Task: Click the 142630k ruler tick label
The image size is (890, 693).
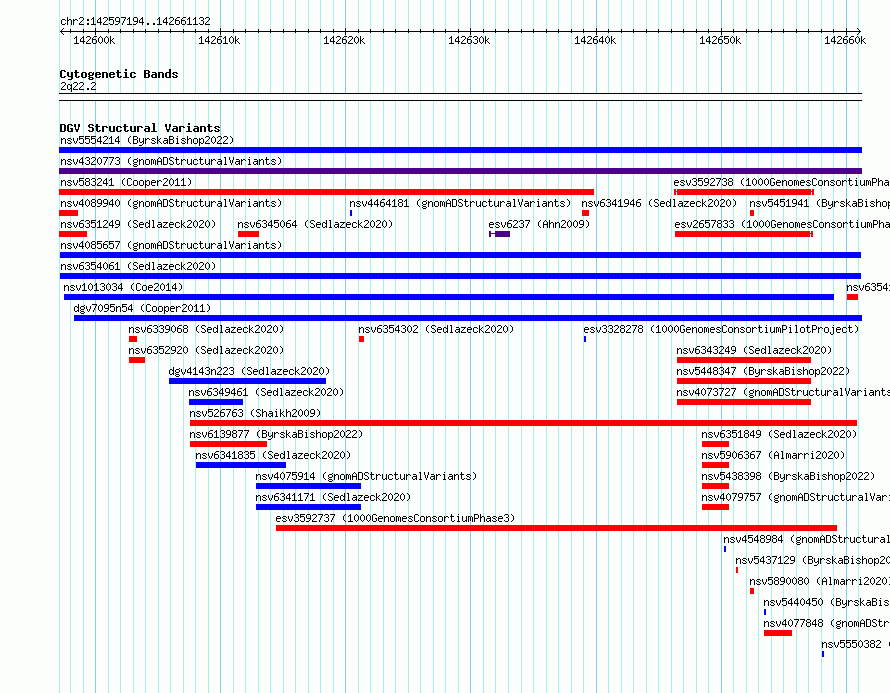Action: coord(469,40)
